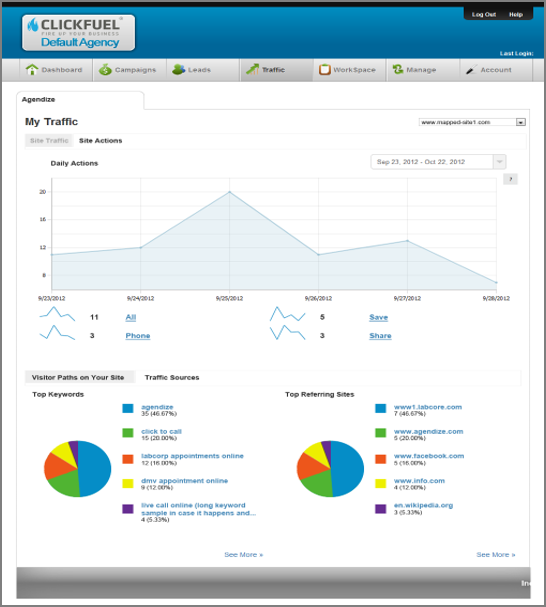
Task: Click the orange swatch beside www.facebook.com
Action: 381,459
